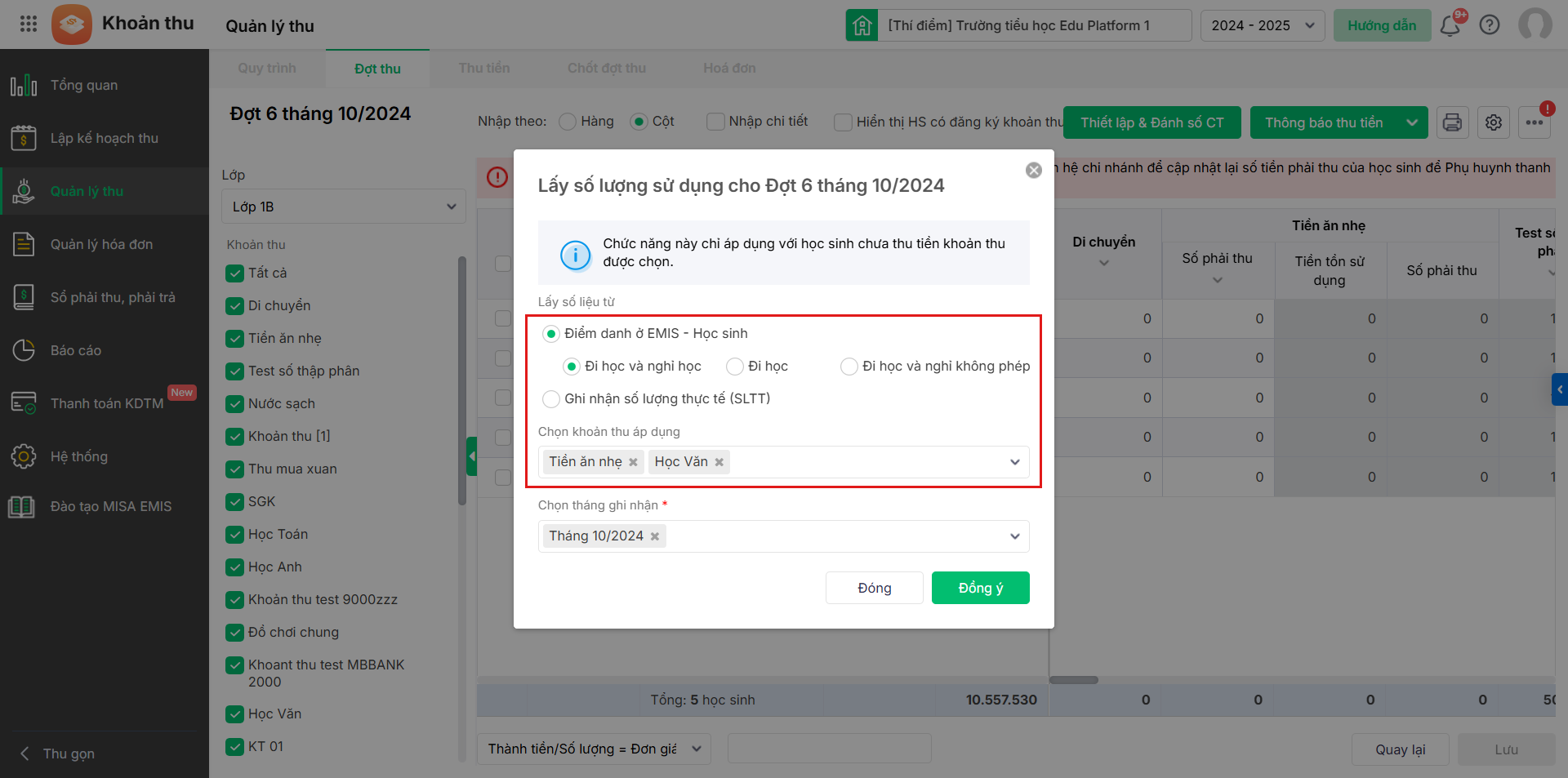
Task: Close the dialog with the X icon
Action: pos(1034,170)
